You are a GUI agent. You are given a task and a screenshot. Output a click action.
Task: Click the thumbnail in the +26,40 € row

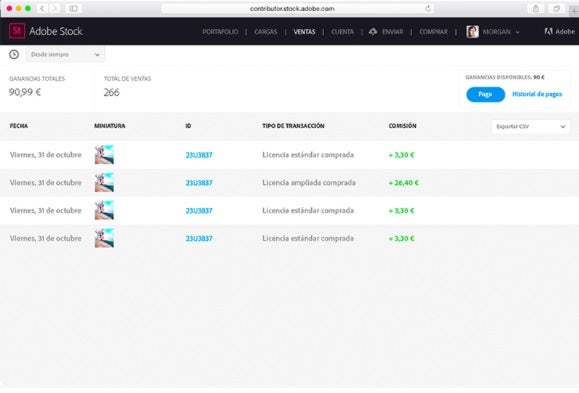104,182
